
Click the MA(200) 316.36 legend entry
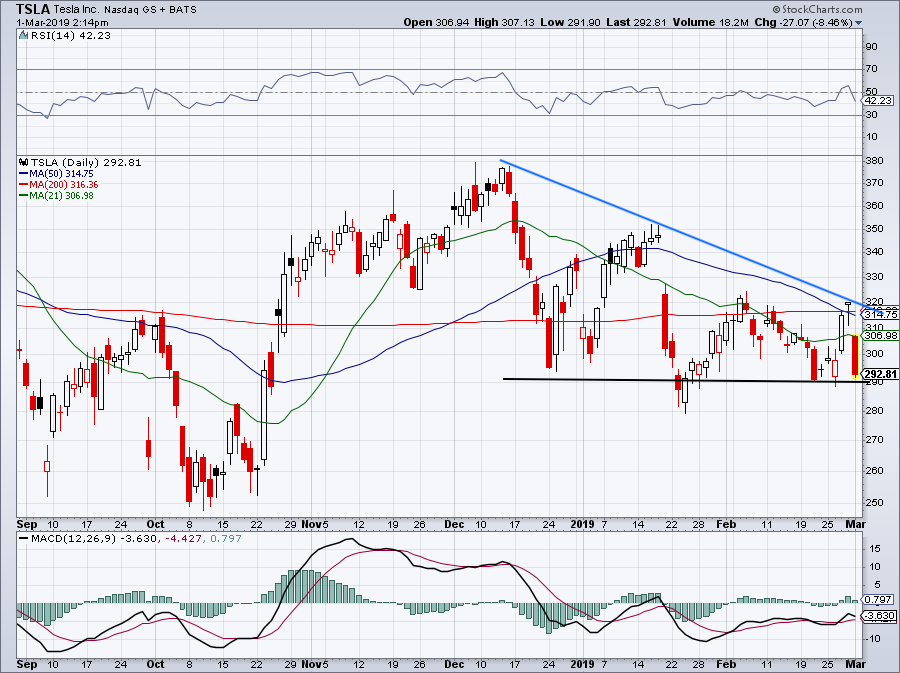59,185
